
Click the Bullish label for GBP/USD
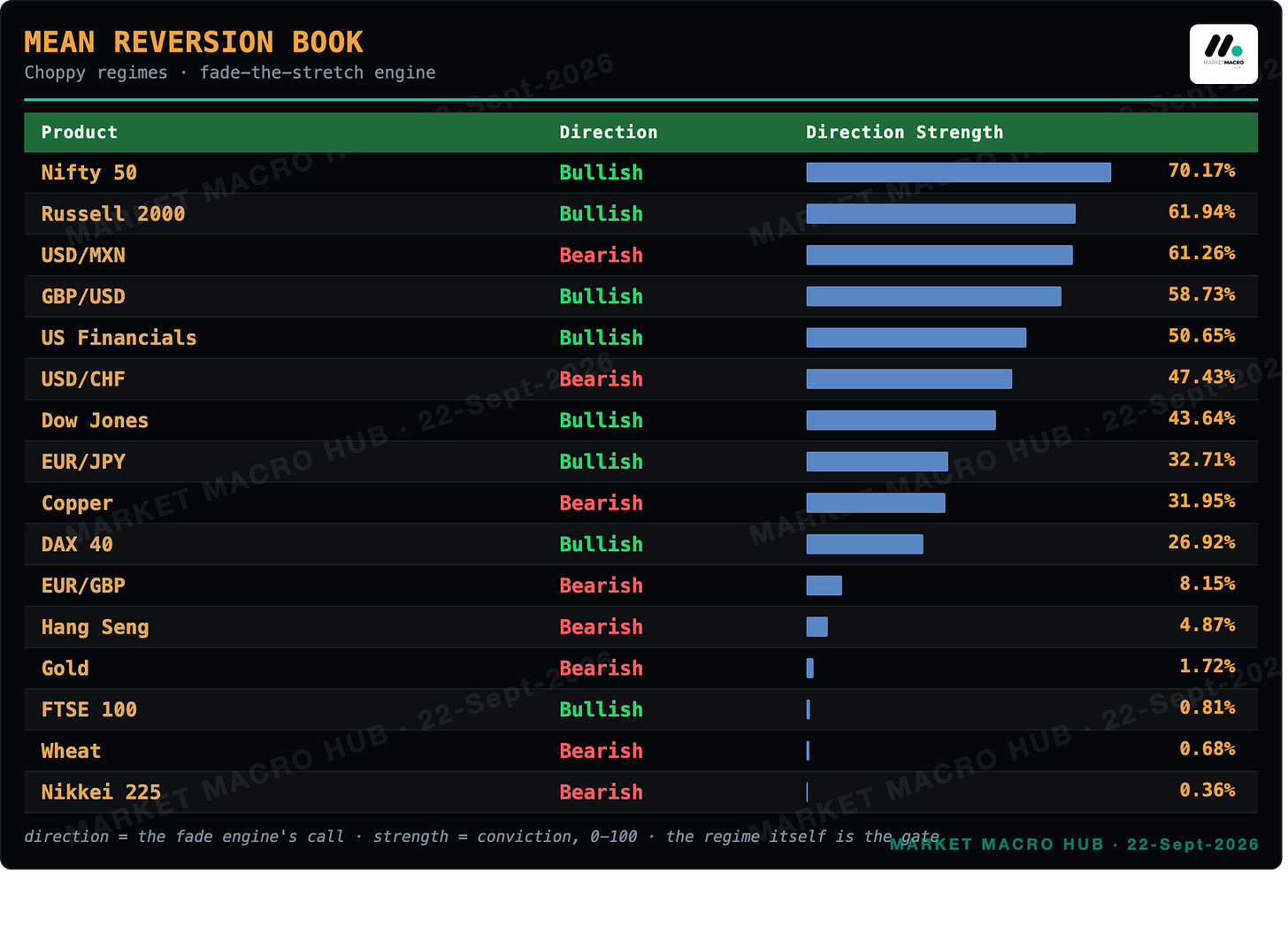(602, 297)
